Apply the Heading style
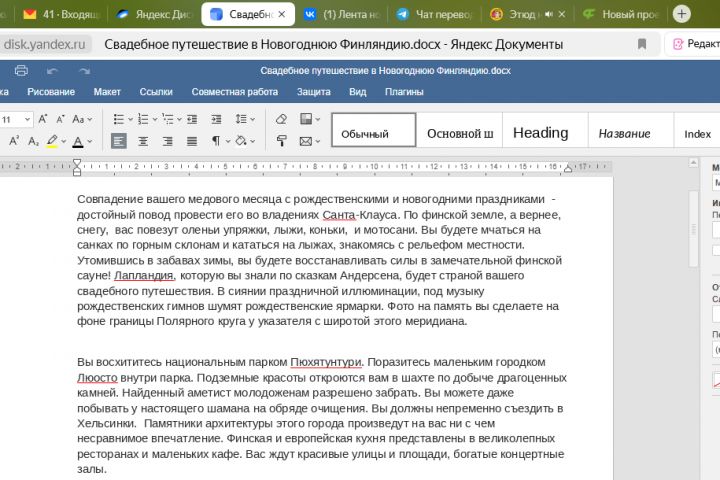The image size is (720, 480). click(x=540, y=132)
